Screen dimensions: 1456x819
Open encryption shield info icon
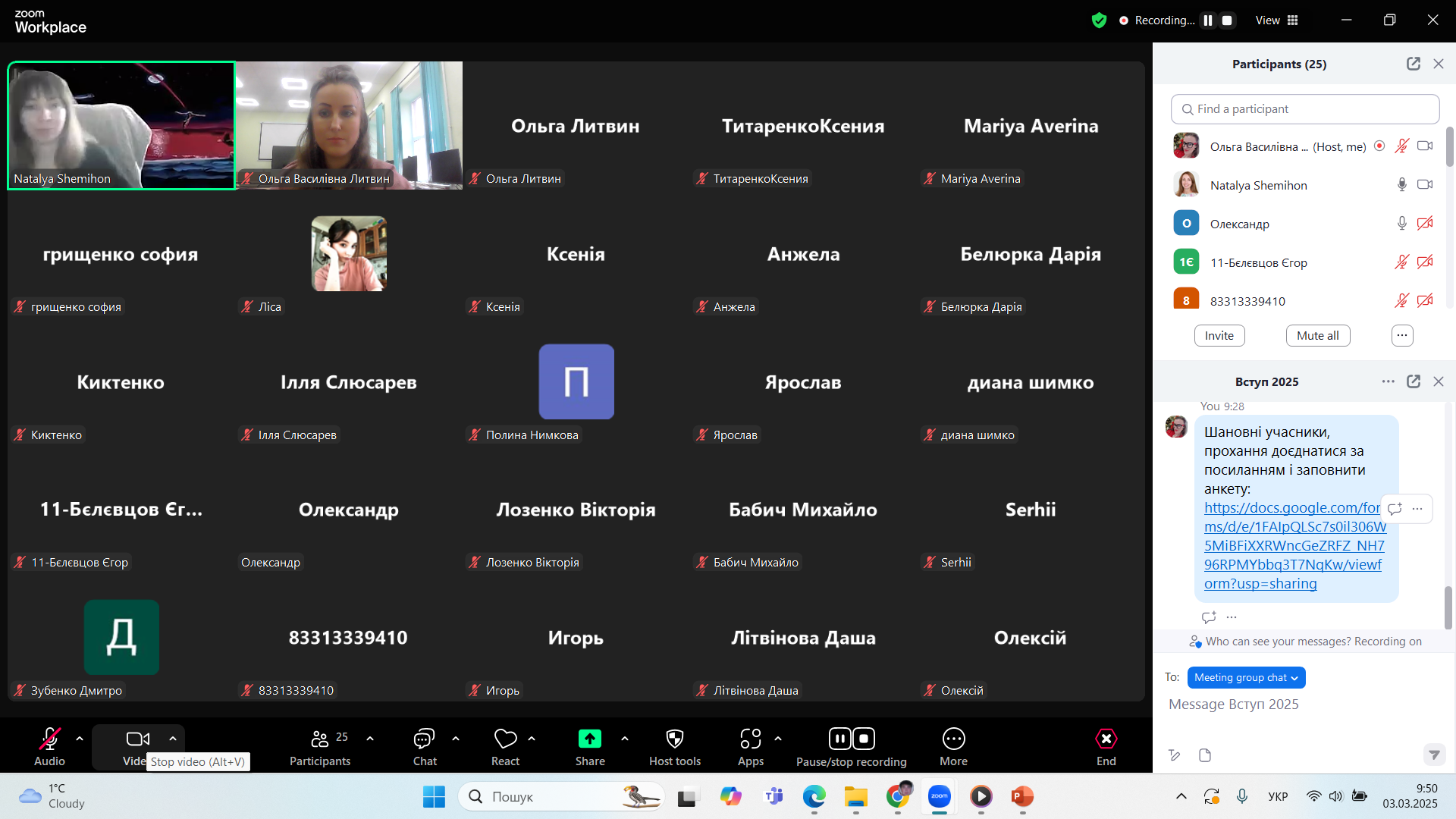point(1099,20)
